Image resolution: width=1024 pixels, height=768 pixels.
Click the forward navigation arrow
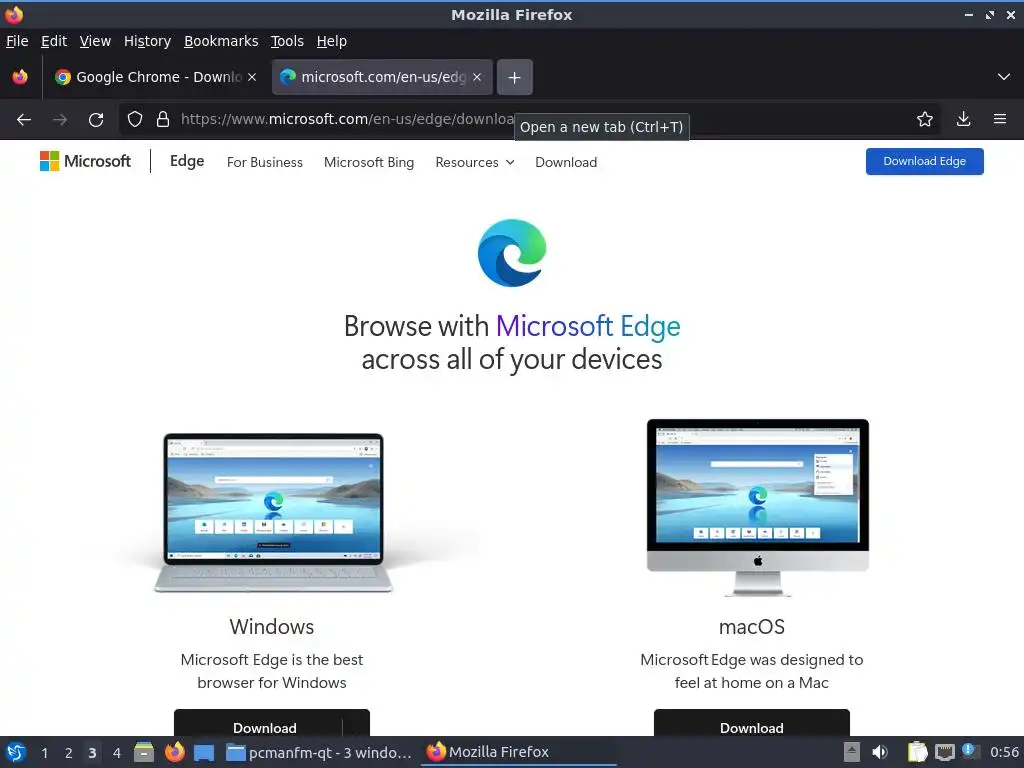60,120
